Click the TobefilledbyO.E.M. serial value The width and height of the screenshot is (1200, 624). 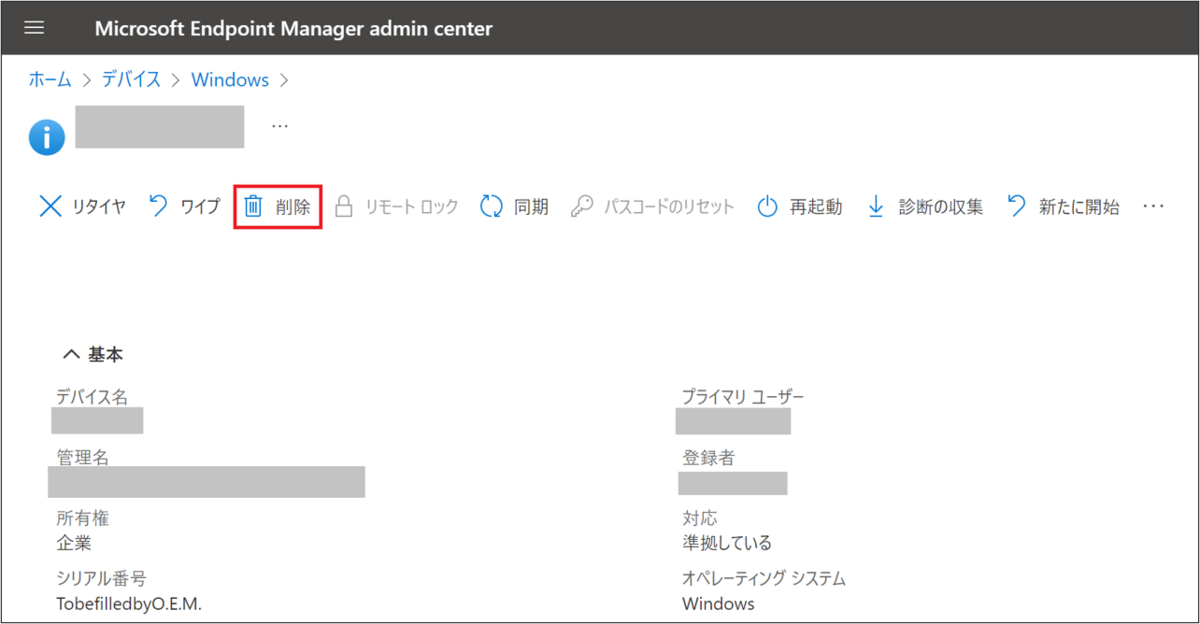pos(129,603)
